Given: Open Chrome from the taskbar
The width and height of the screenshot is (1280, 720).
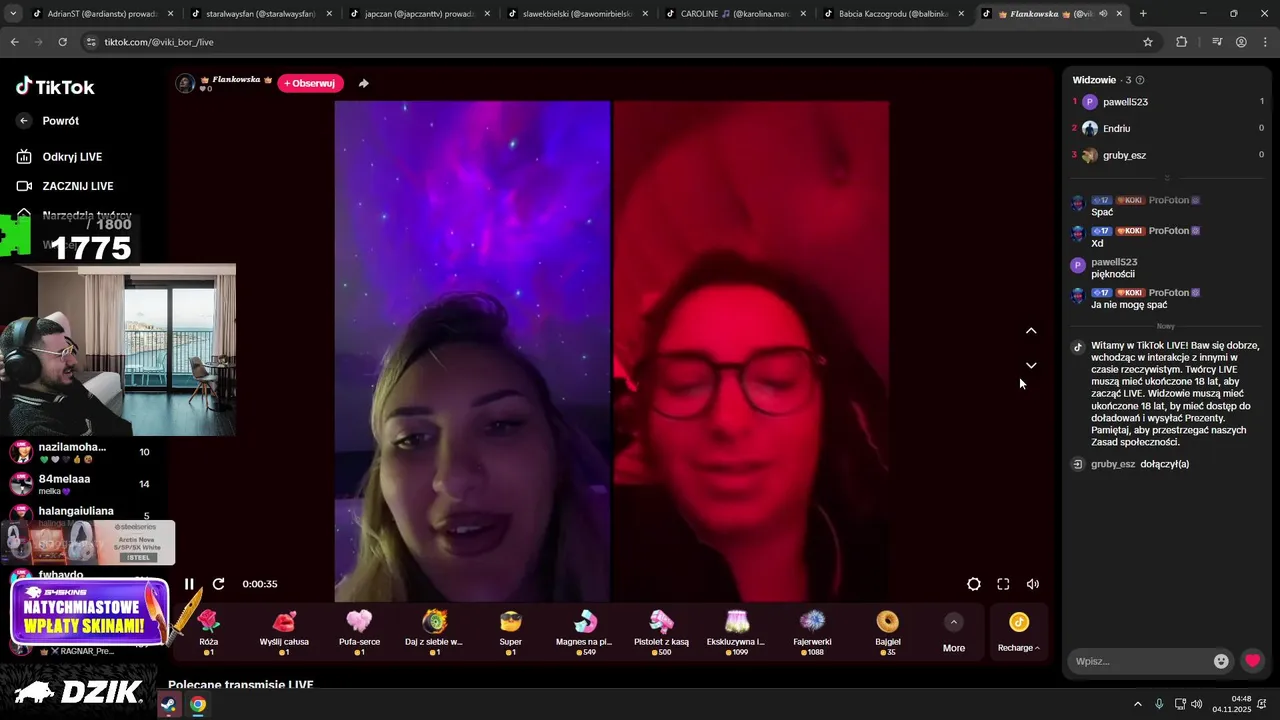Looking at the screenshot, I should 198,704.
